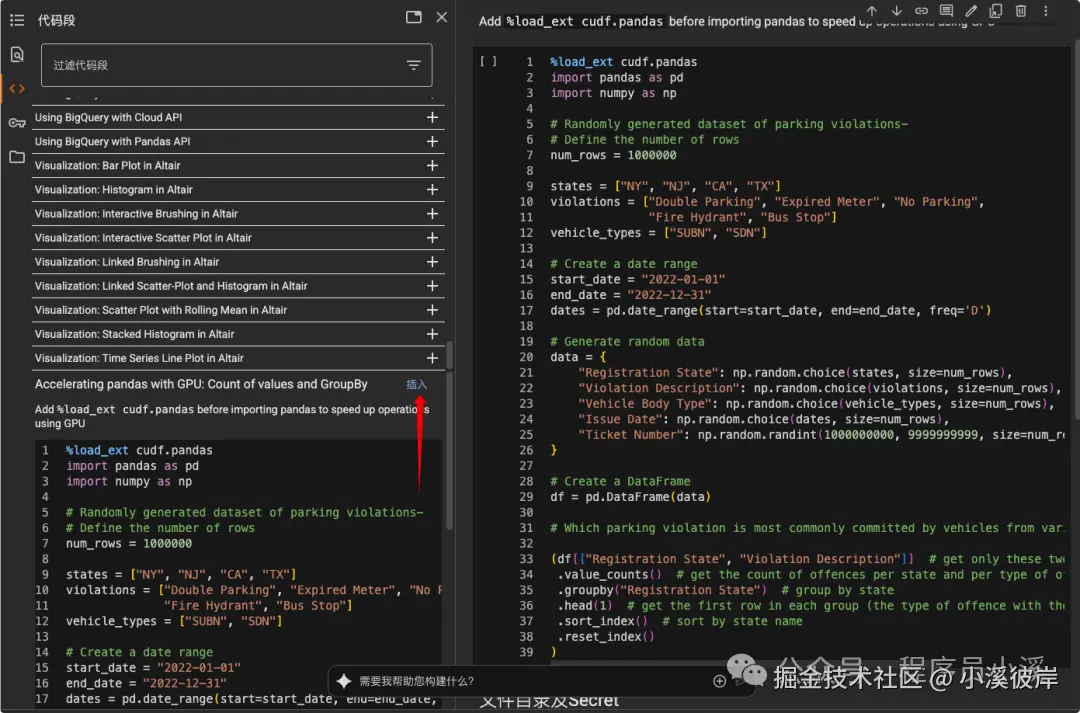The height and width of the screenshot is (713, 1080).
Task: Select the Using BigQuery with Pandas API title text
Action: tap(112, 141)
